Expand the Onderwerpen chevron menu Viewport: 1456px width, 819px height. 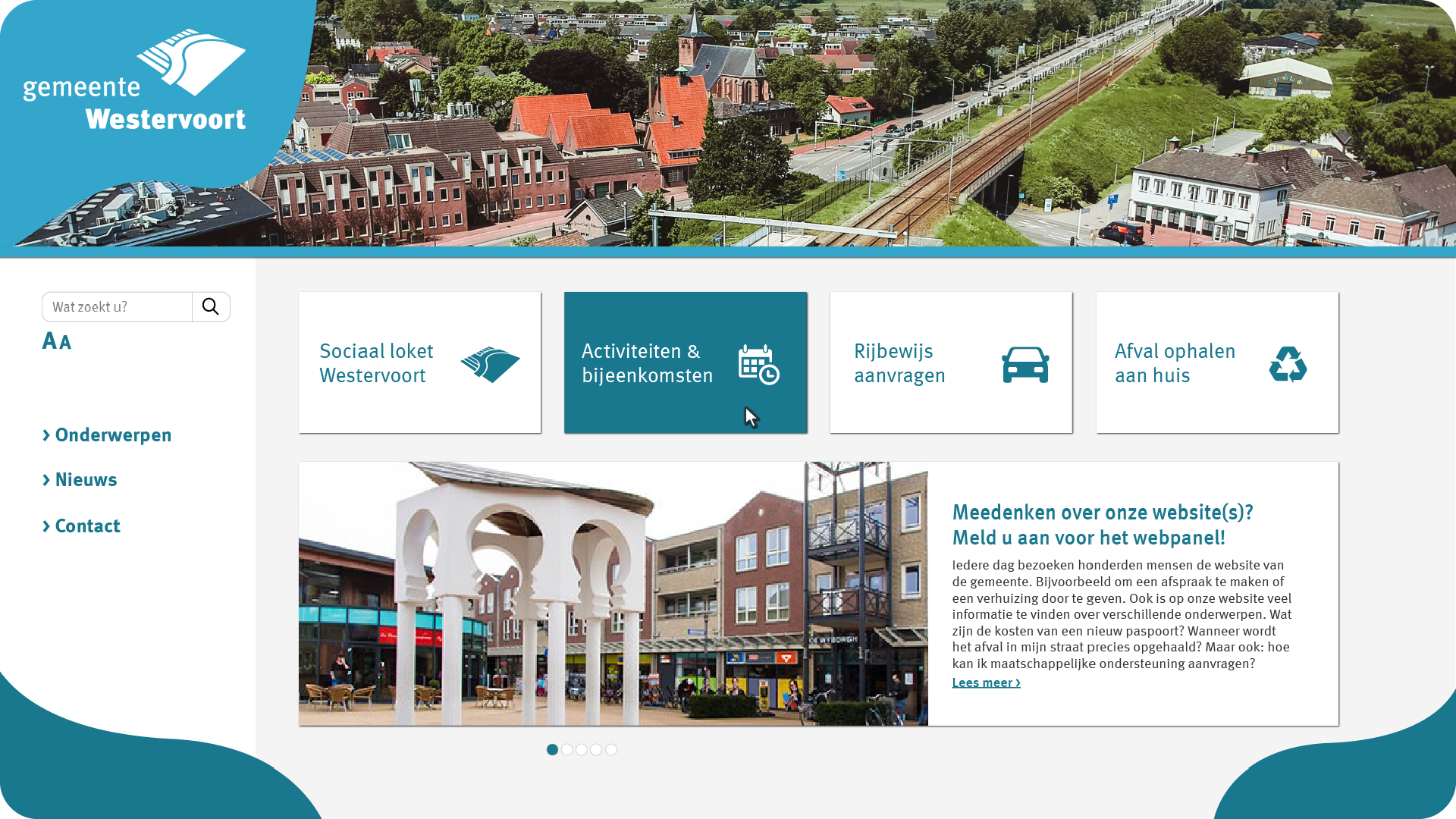pos(107,435)
